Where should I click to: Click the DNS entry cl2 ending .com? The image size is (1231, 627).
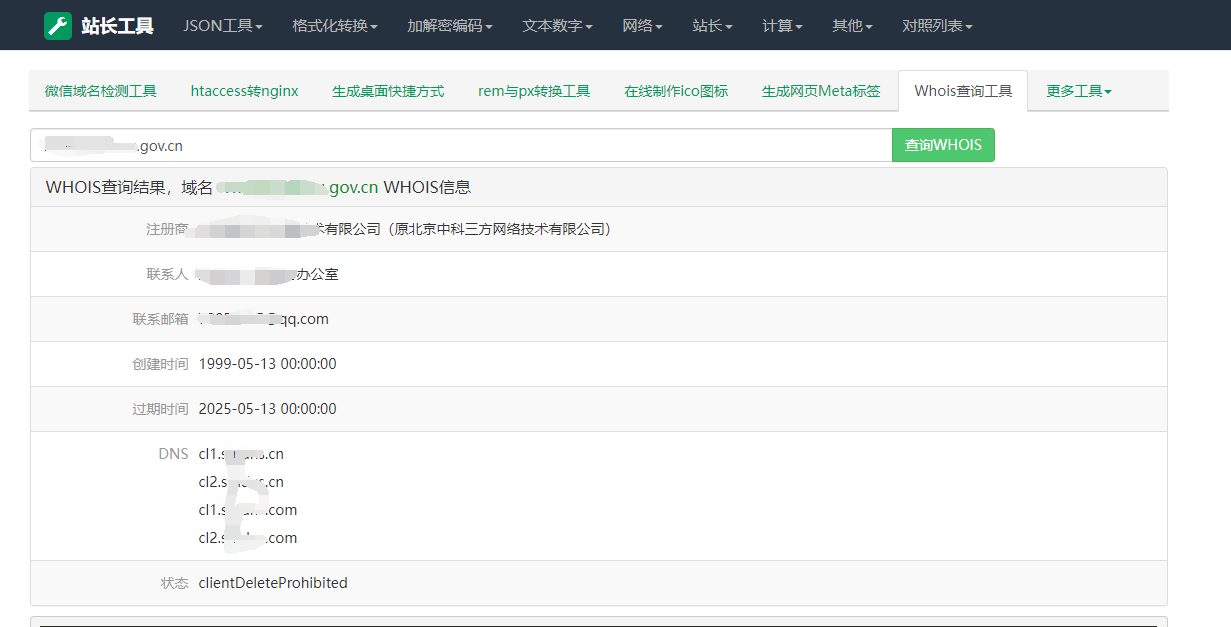point(248,538)
